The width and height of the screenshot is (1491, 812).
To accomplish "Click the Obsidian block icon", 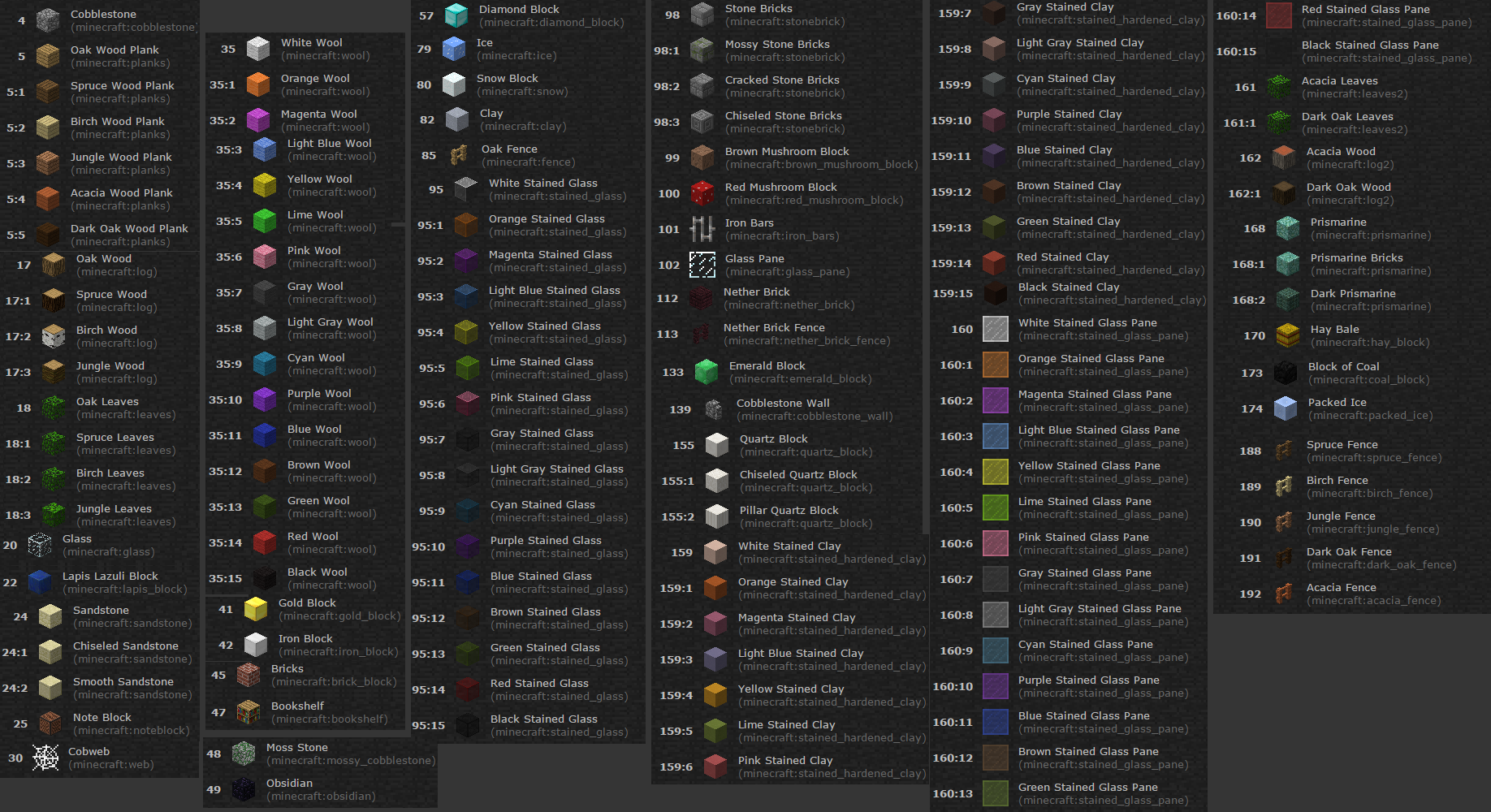I will 244,789.
